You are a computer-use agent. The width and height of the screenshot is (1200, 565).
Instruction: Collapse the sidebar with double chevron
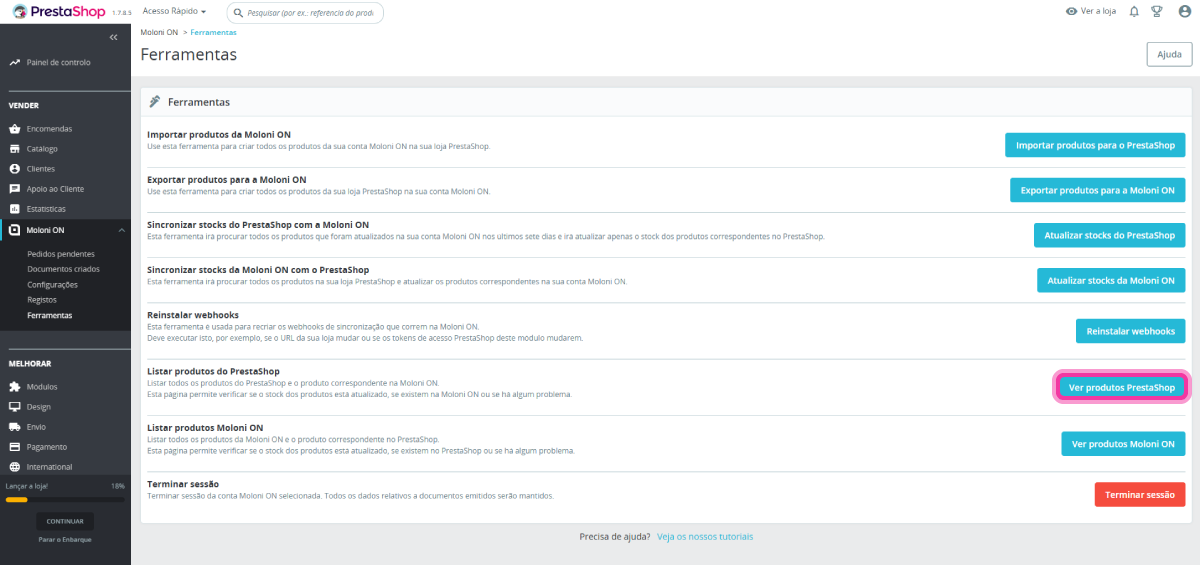114,37
